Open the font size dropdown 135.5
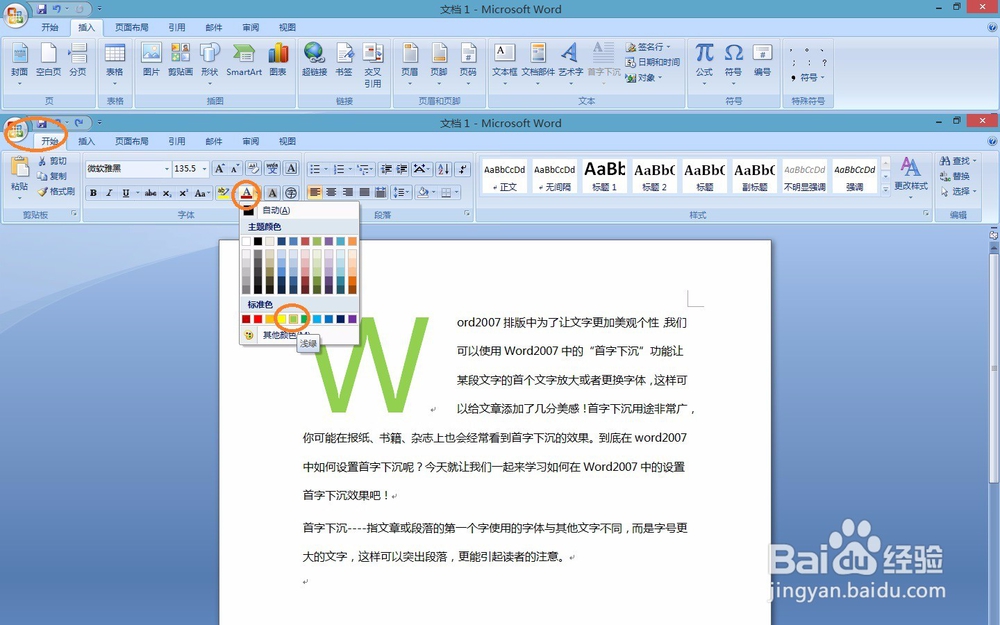Image resolution: width=1000 pixels, height=625 pixels. [205, 168]
